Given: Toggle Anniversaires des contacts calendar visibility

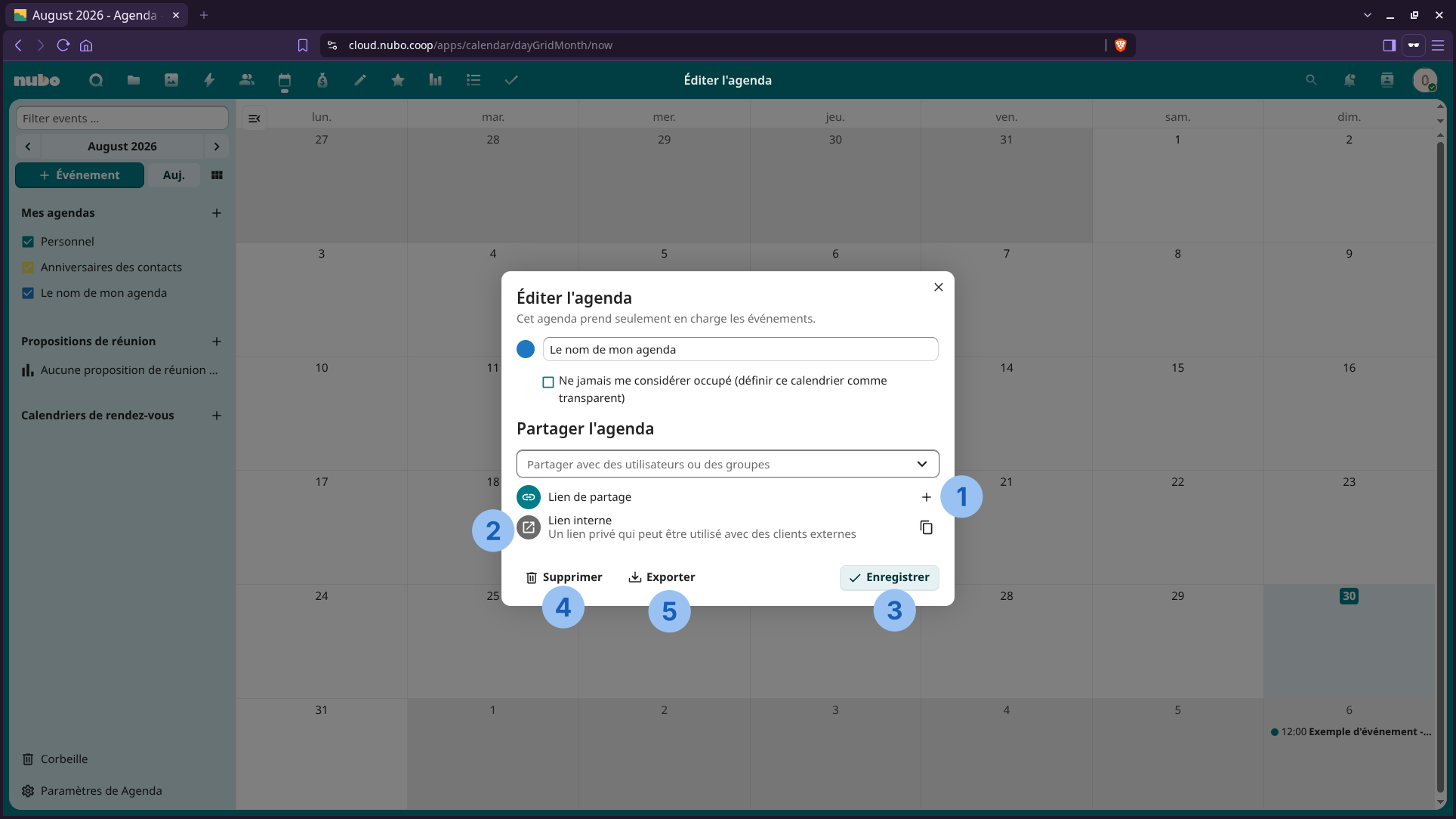Looking at the screenshot, I should (28, 267).
